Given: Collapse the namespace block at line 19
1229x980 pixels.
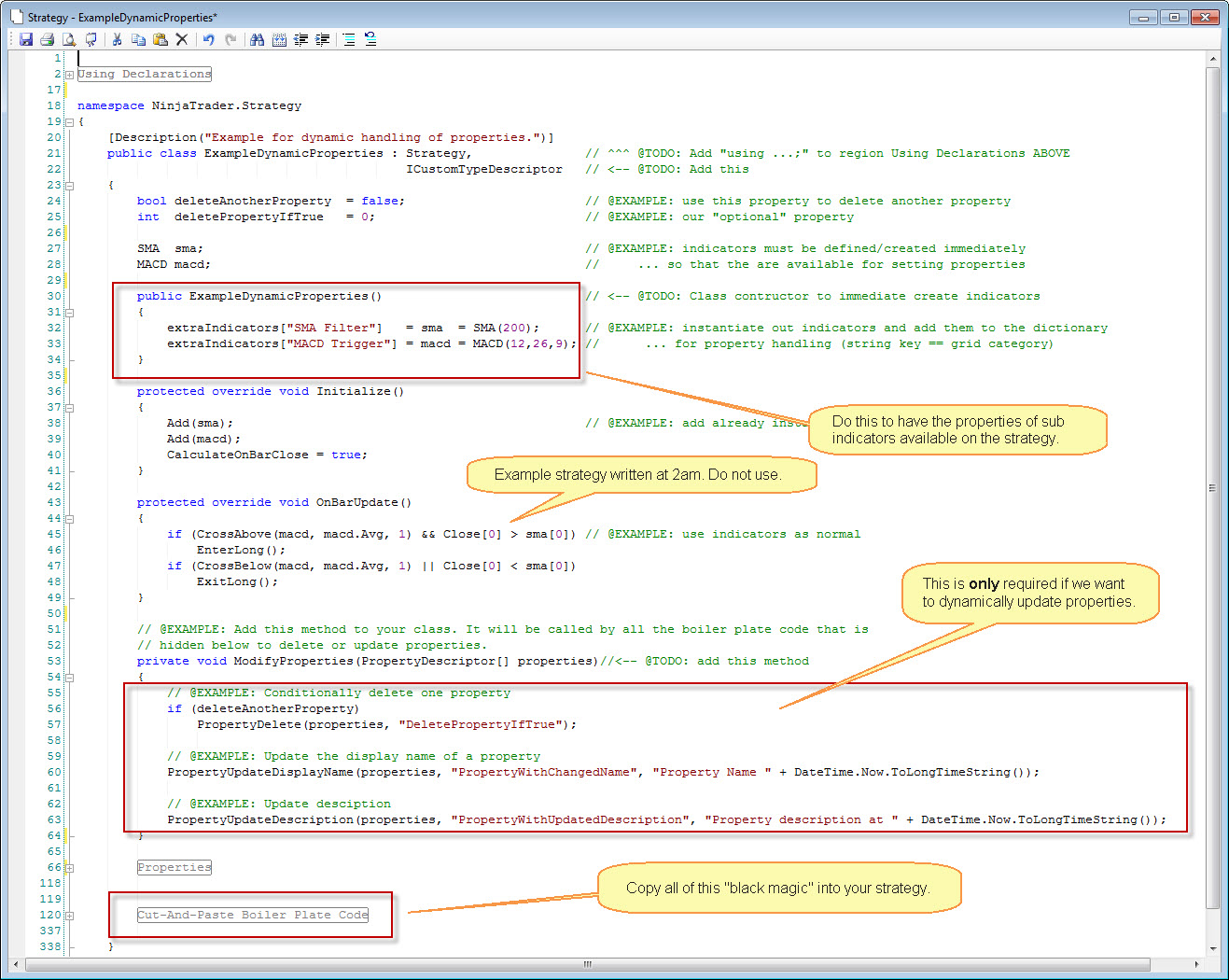Looking at the screenshot, I should click(x=69, y=122).
